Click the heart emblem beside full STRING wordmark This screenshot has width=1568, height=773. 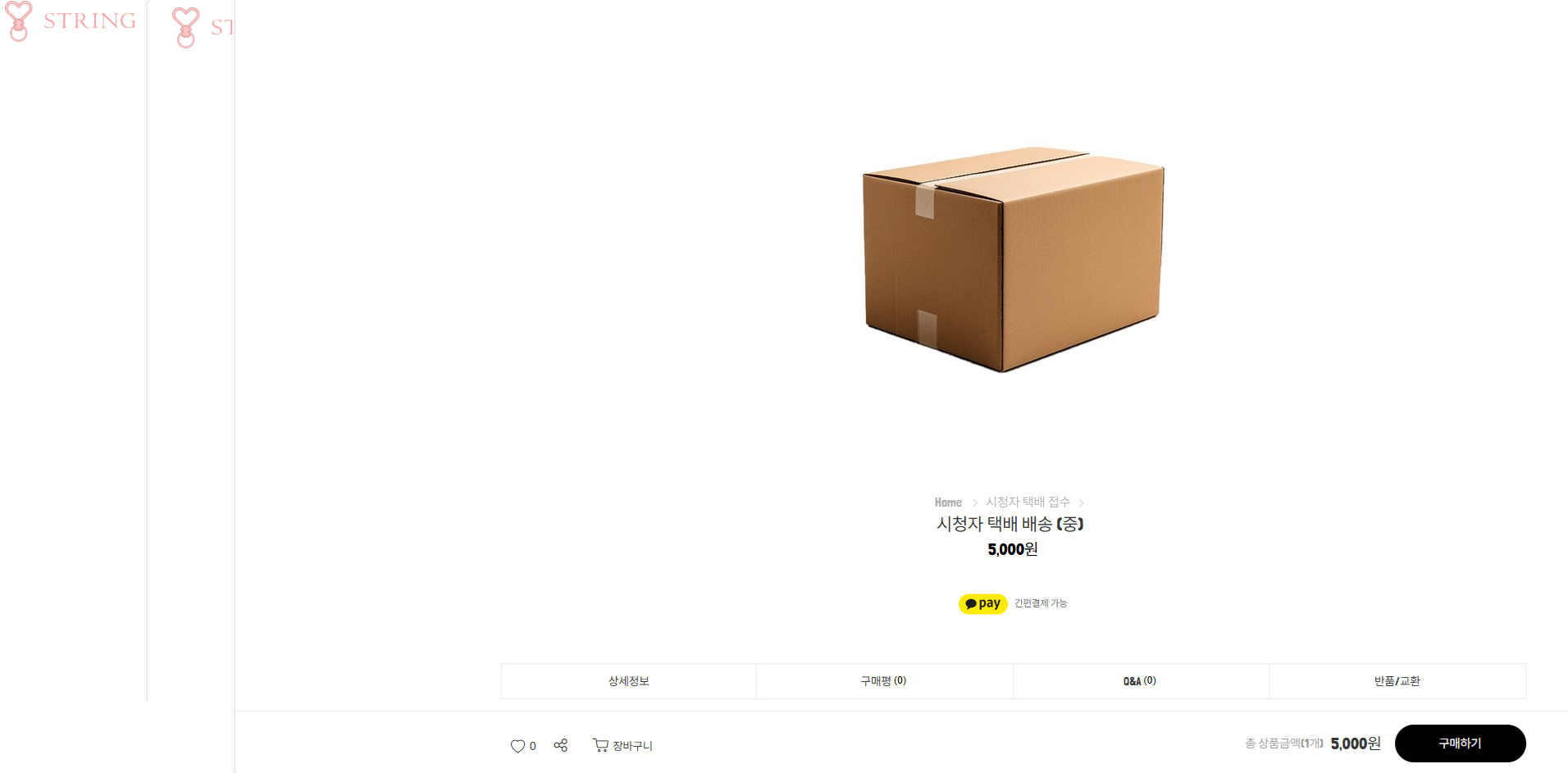coord(19,20)
